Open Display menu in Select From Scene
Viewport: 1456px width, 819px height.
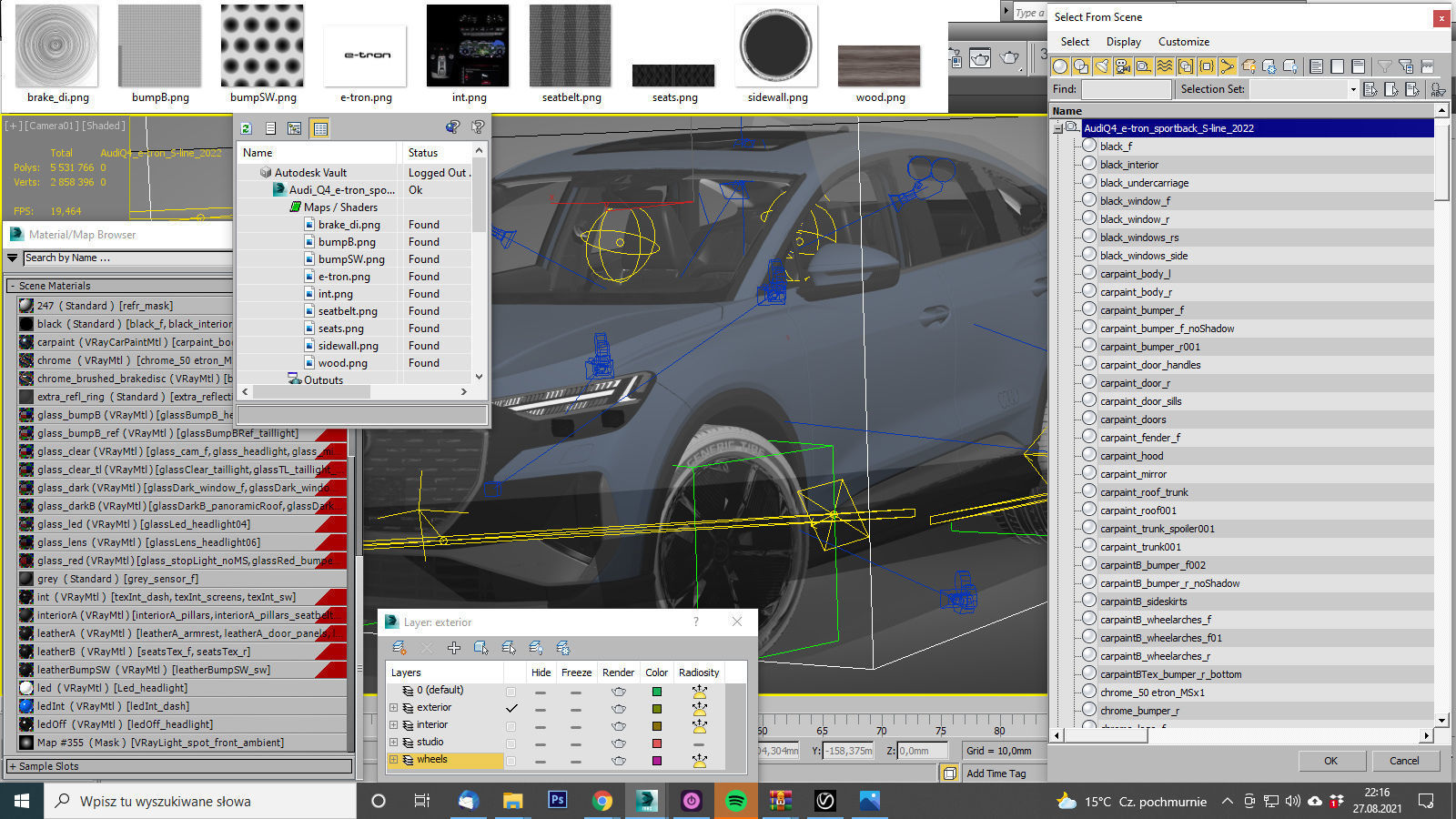click(x=1124, y=42)
